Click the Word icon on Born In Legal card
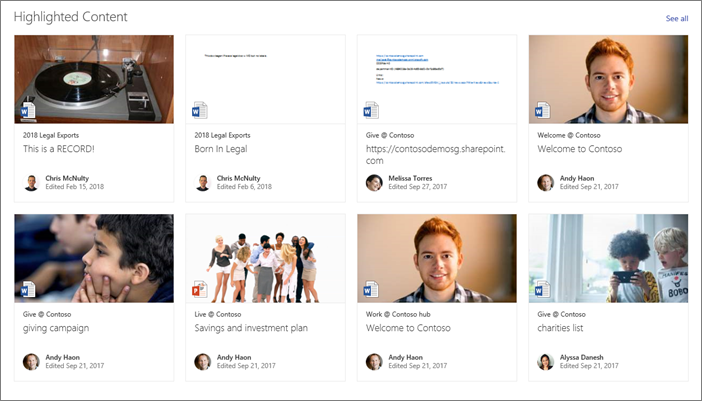Screen dimensions: 702x401 199,111
